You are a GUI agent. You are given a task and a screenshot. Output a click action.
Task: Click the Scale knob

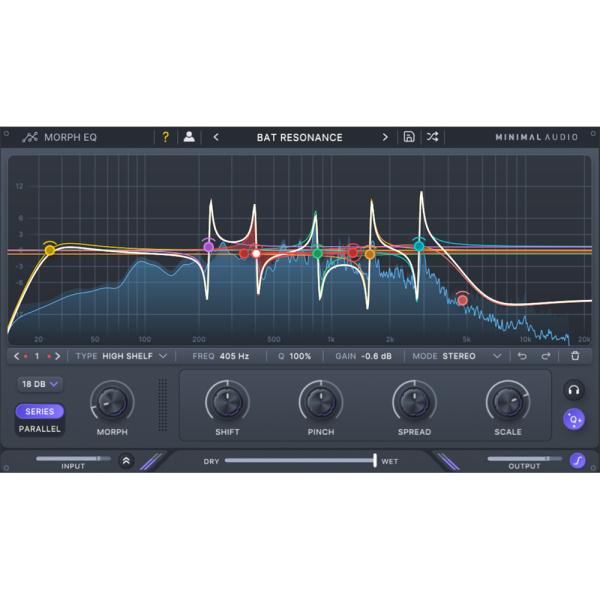pos(508,403)
